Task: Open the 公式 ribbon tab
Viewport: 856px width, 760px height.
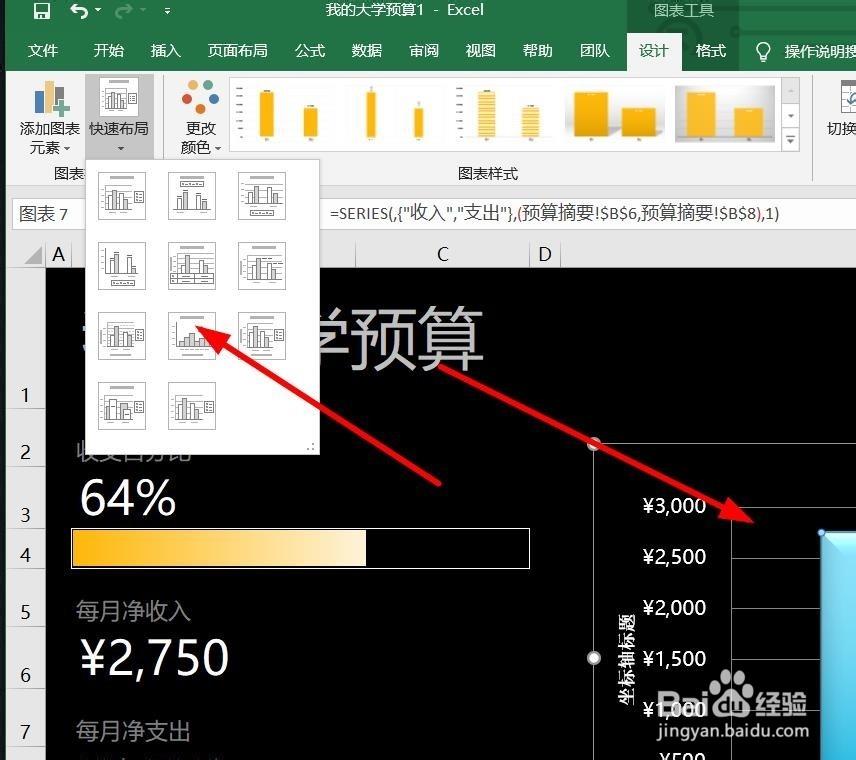Action: (x=310, y=51)
